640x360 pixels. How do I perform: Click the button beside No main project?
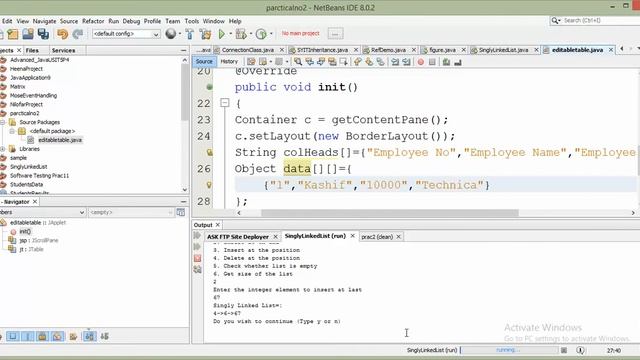pos(335,34)
